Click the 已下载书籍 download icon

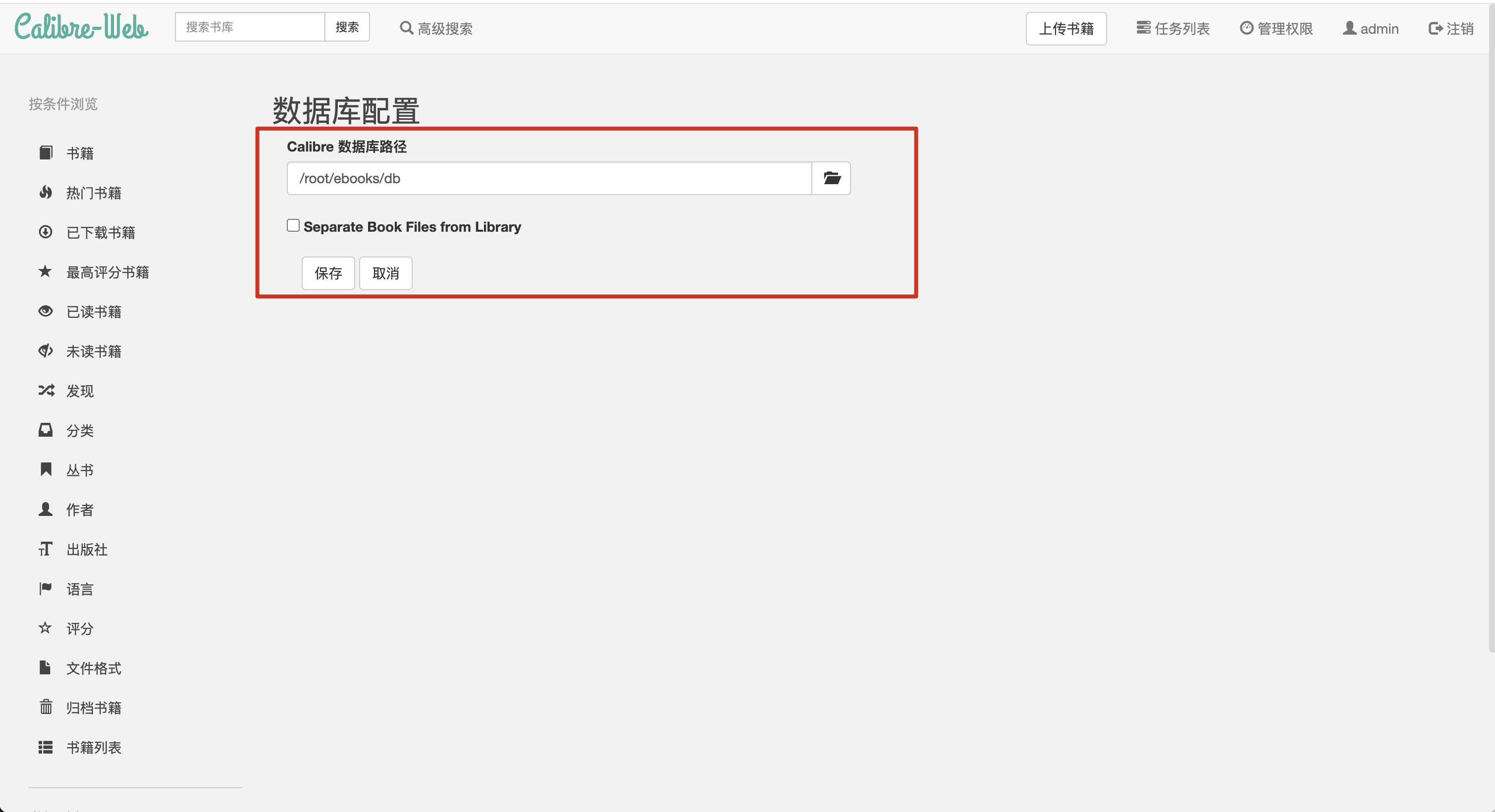click(45, 232)
